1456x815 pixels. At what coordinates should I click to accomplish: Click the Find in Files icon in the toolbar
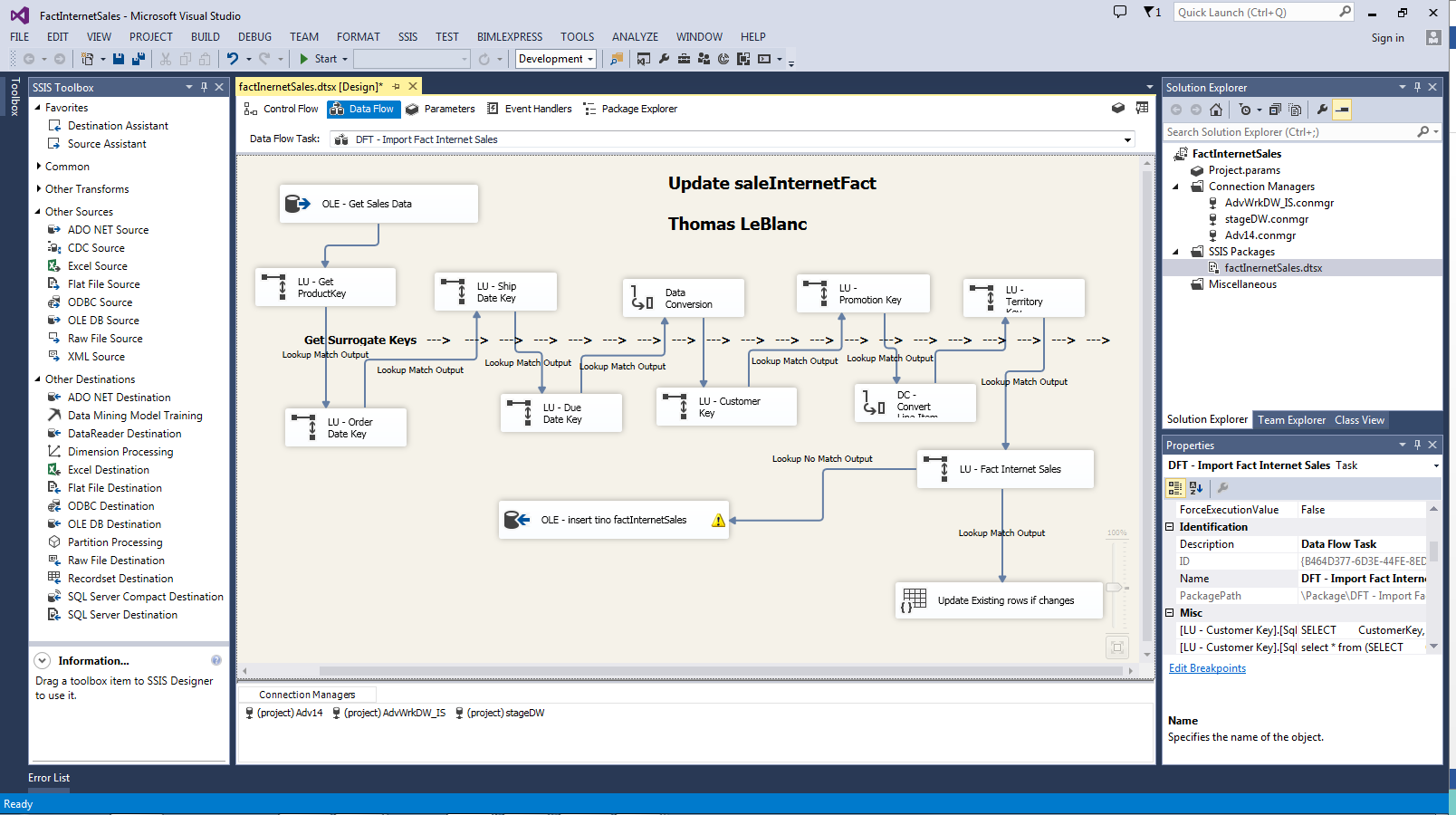coord(617,59)
